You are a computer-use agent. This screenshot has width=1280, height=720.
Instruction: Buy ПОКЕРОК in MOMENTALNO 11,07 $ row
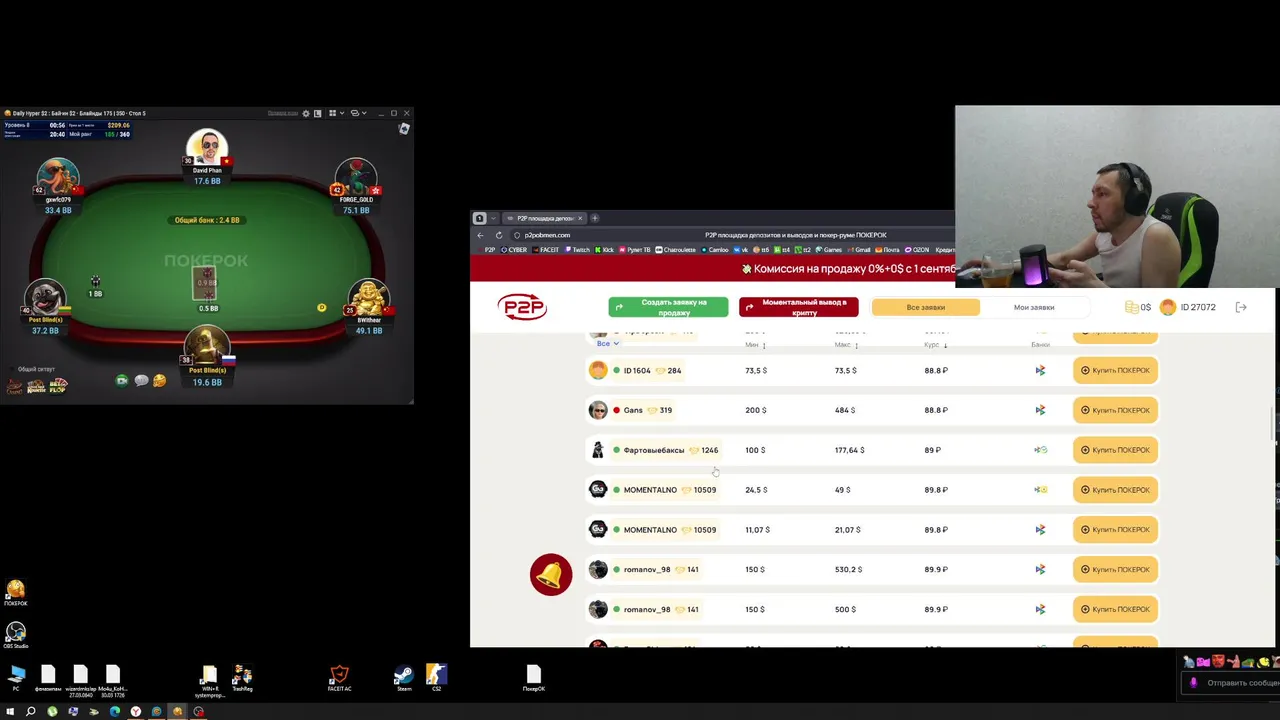pos(1115,529)
